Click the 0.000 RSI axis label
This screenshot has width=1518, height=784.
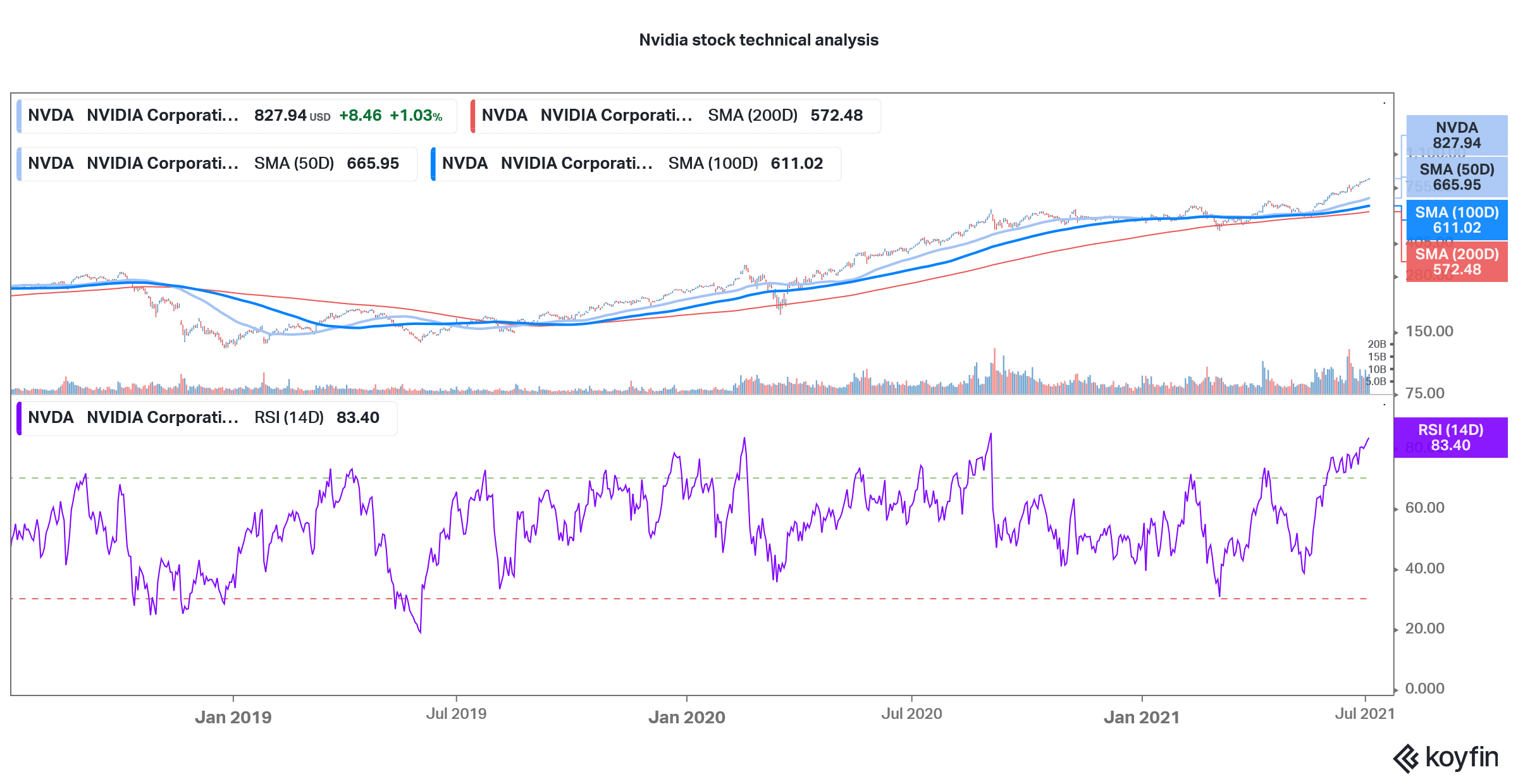1425,689
